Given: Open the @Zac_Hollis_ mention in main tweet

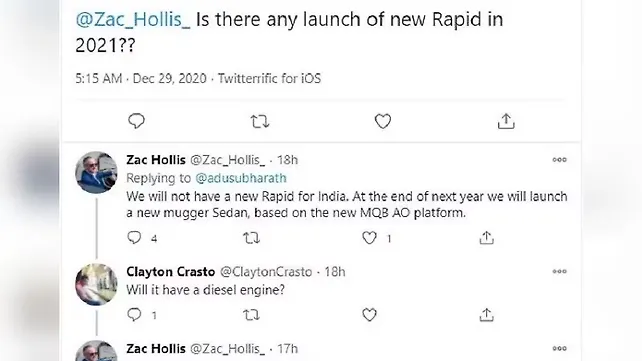Looking at the screenshot, I should coord(133,20).
